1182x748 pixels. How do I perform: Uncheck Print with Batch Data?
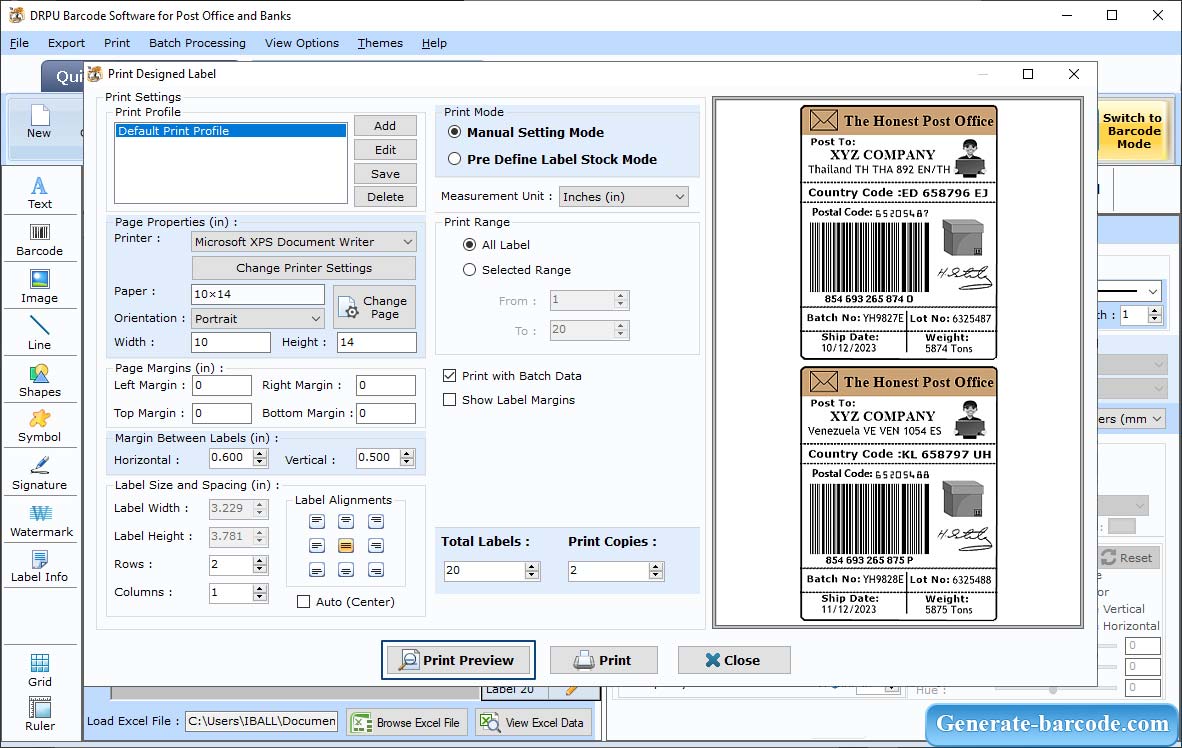click(x=449, y=376)
